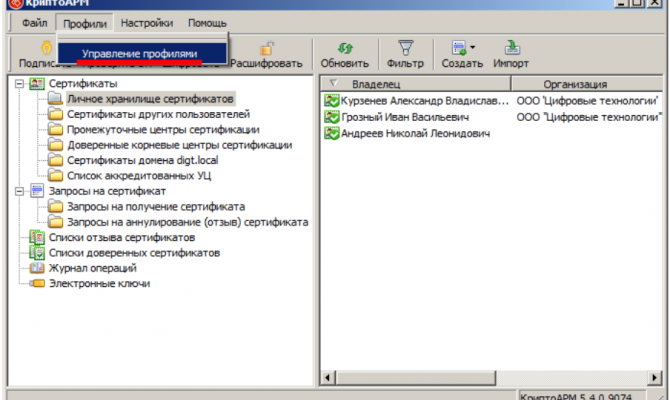The height and width of the screenshot is (400, 670).
Task: Click organization cell in Грозный row
Action: tap(589, 117)
